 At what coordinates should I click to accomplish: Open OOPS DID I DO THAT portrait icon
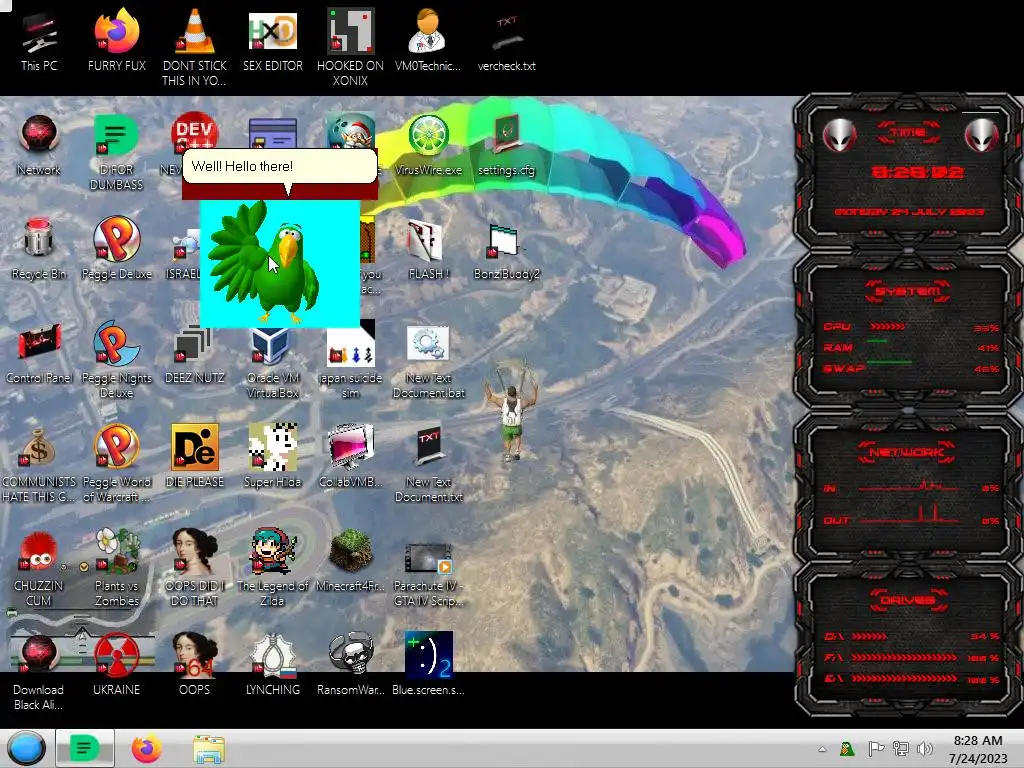click(x=195, y=567)
